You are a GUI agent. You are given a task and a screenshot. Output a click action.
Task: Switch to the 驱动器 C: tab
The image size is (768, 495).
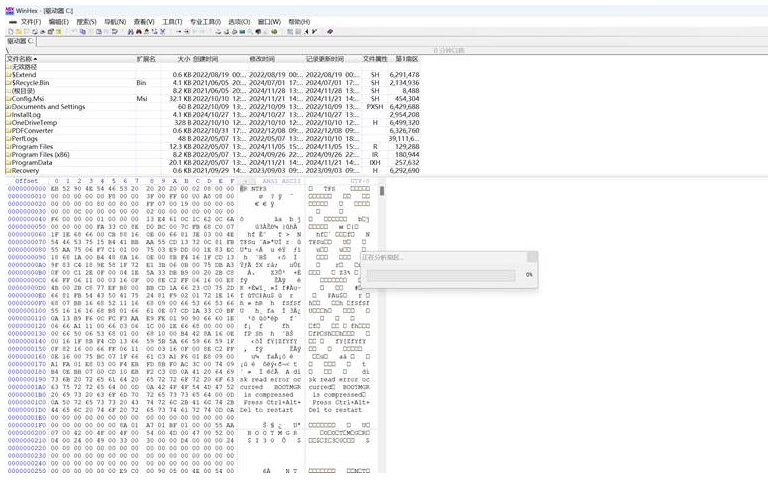coord(21,41)
